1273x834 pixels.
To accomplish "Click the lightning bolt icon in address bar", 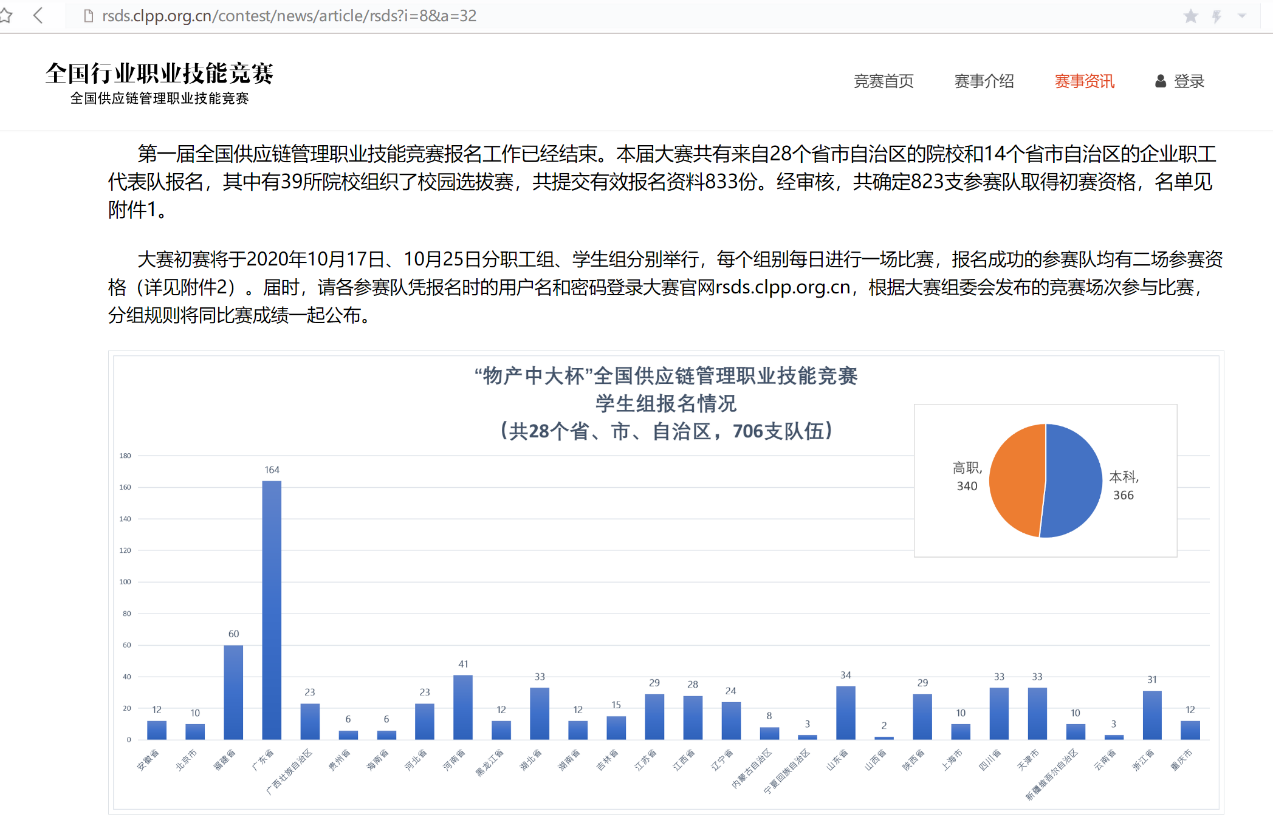I will 1217,16.
